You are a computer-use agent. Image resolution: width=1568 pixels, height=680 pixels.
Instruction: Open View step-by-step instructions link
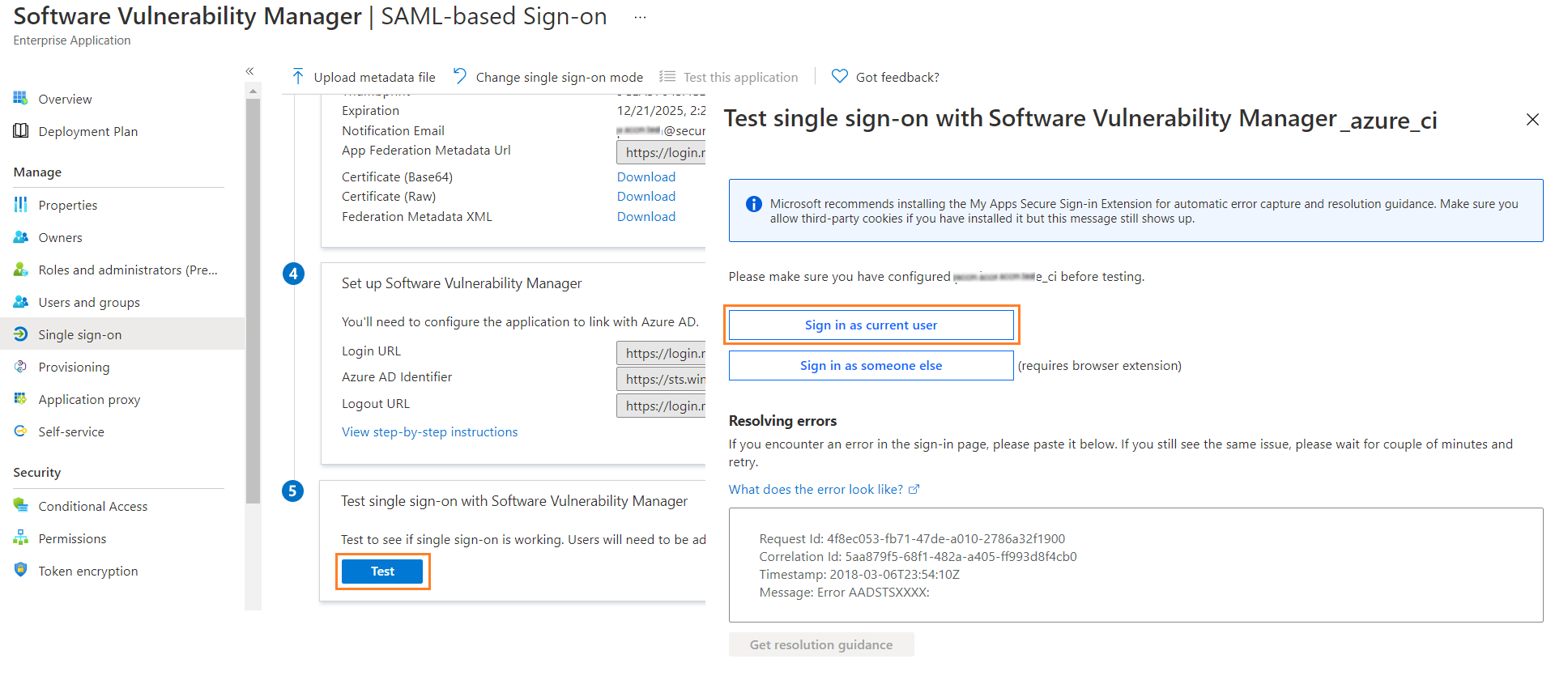coord(429,432)
